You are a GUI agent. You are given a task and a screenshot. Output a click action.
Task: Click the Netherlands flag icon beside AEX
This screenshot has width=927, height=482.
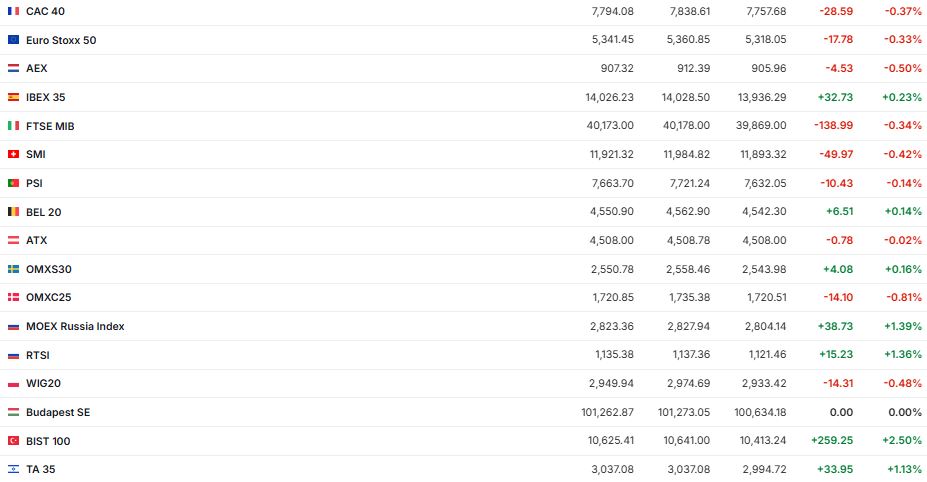(x=13, y=69)
